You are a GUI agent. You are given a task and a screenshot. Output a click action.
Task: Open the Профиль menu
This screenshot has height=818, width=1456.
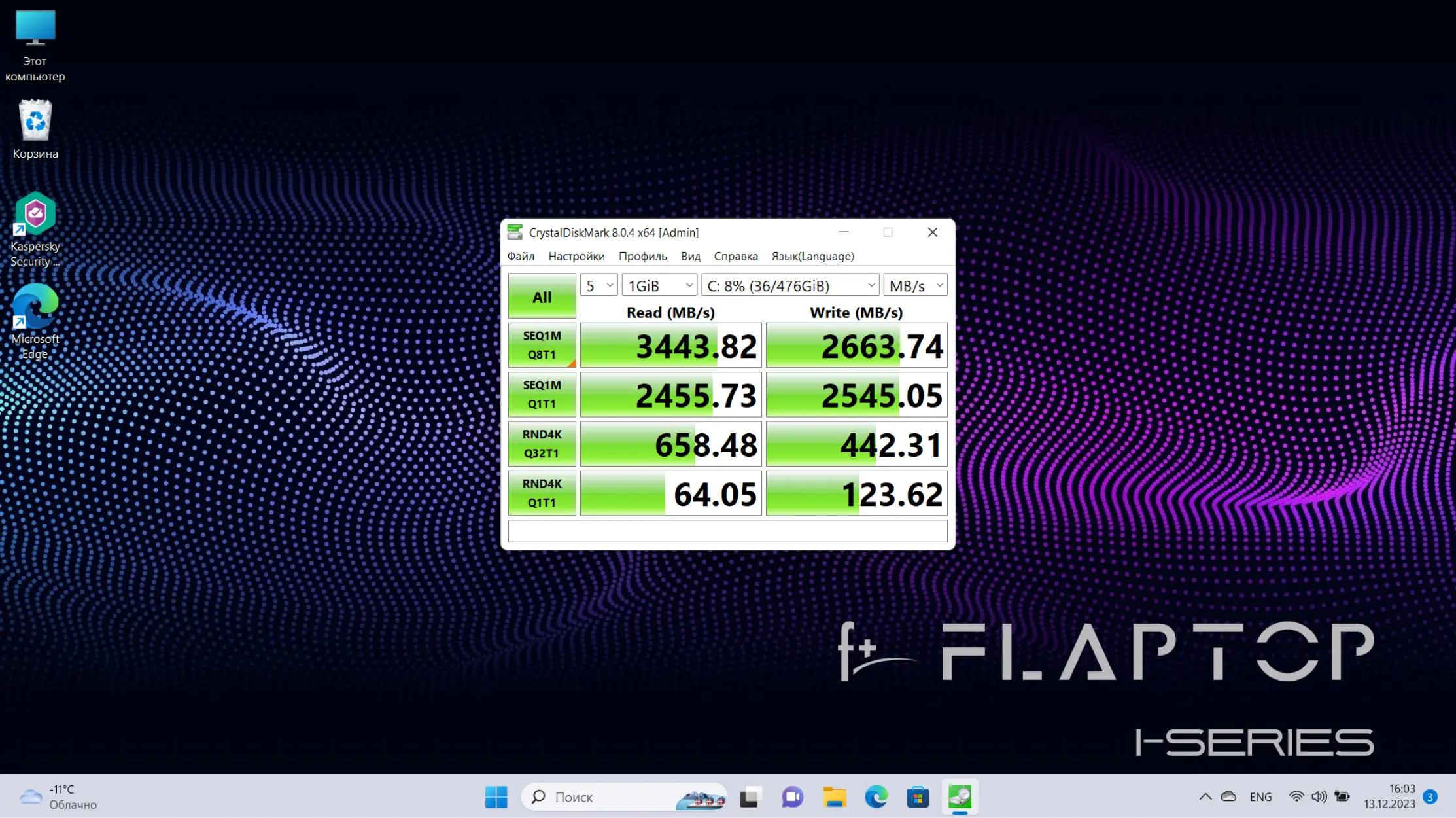pos(642,256)
